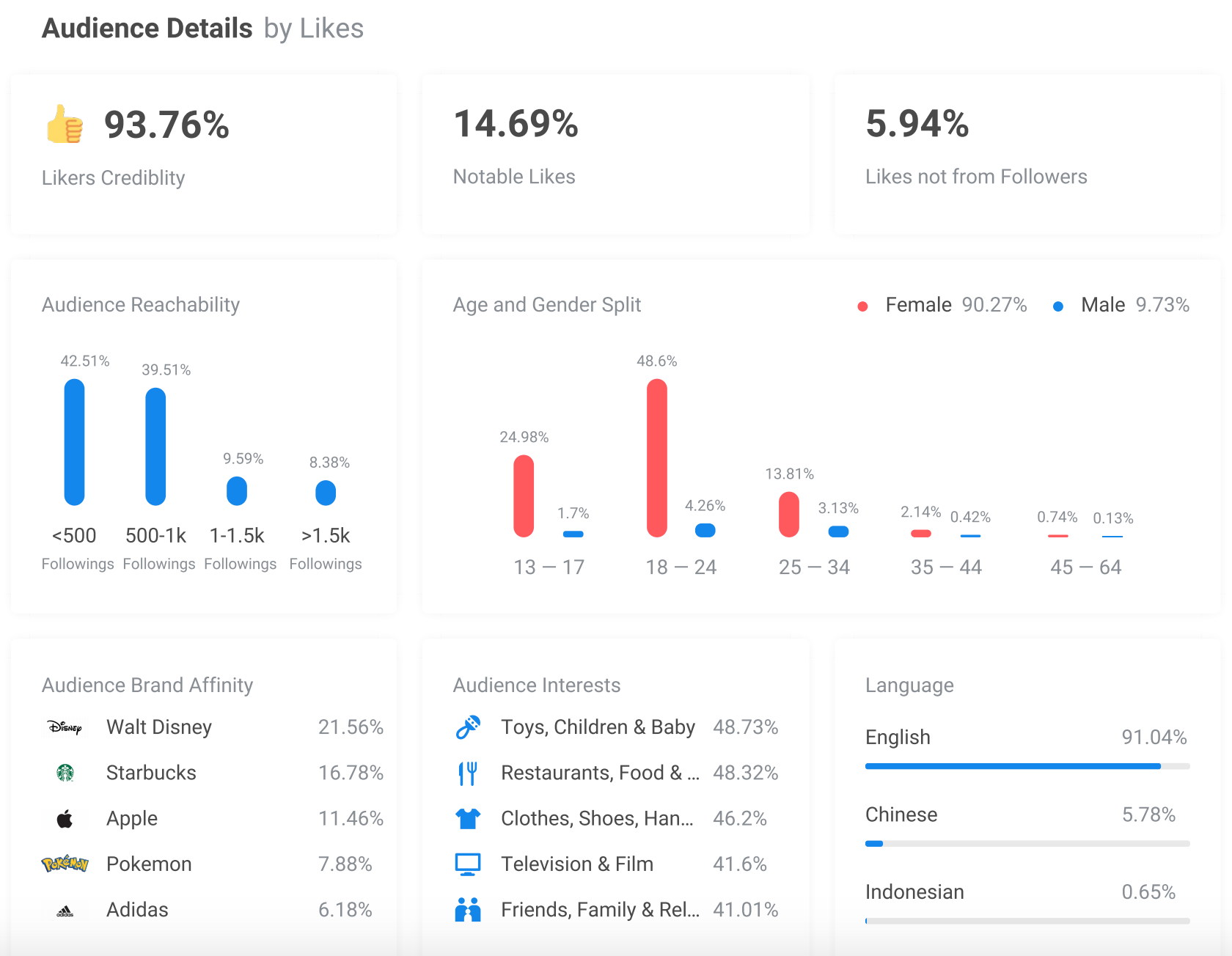Click the 24.98% bar label
Image resolution: width=1232 pixels, height=956 pixels.
(x=524, y=437)
